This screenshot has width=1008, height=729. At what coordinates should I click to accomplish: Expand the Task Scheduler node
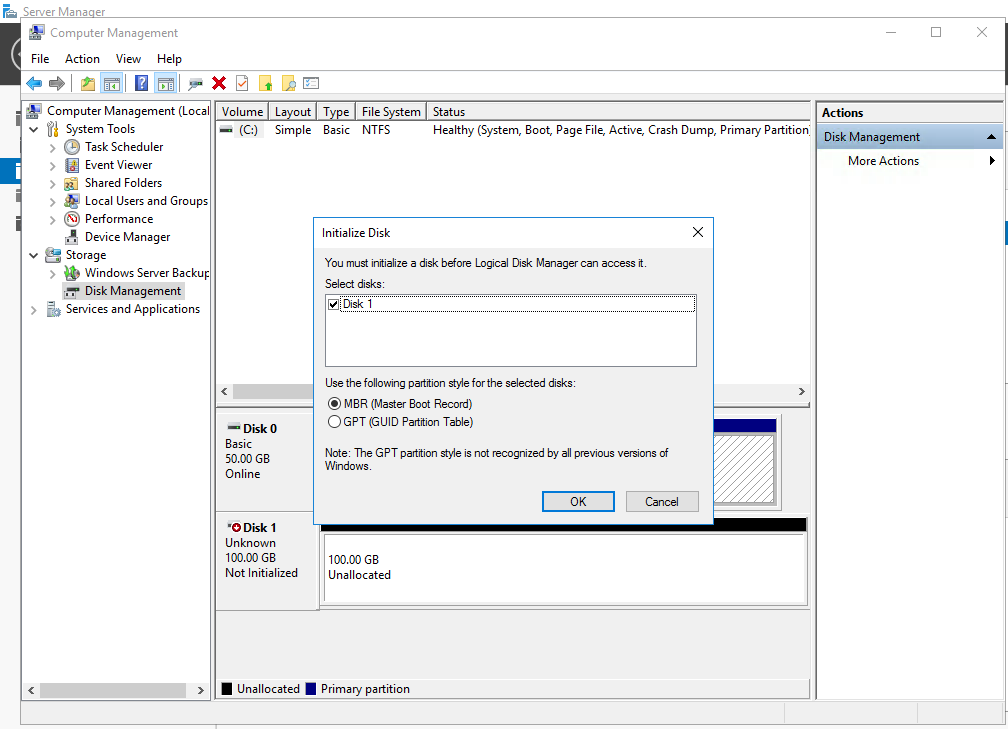53,147
